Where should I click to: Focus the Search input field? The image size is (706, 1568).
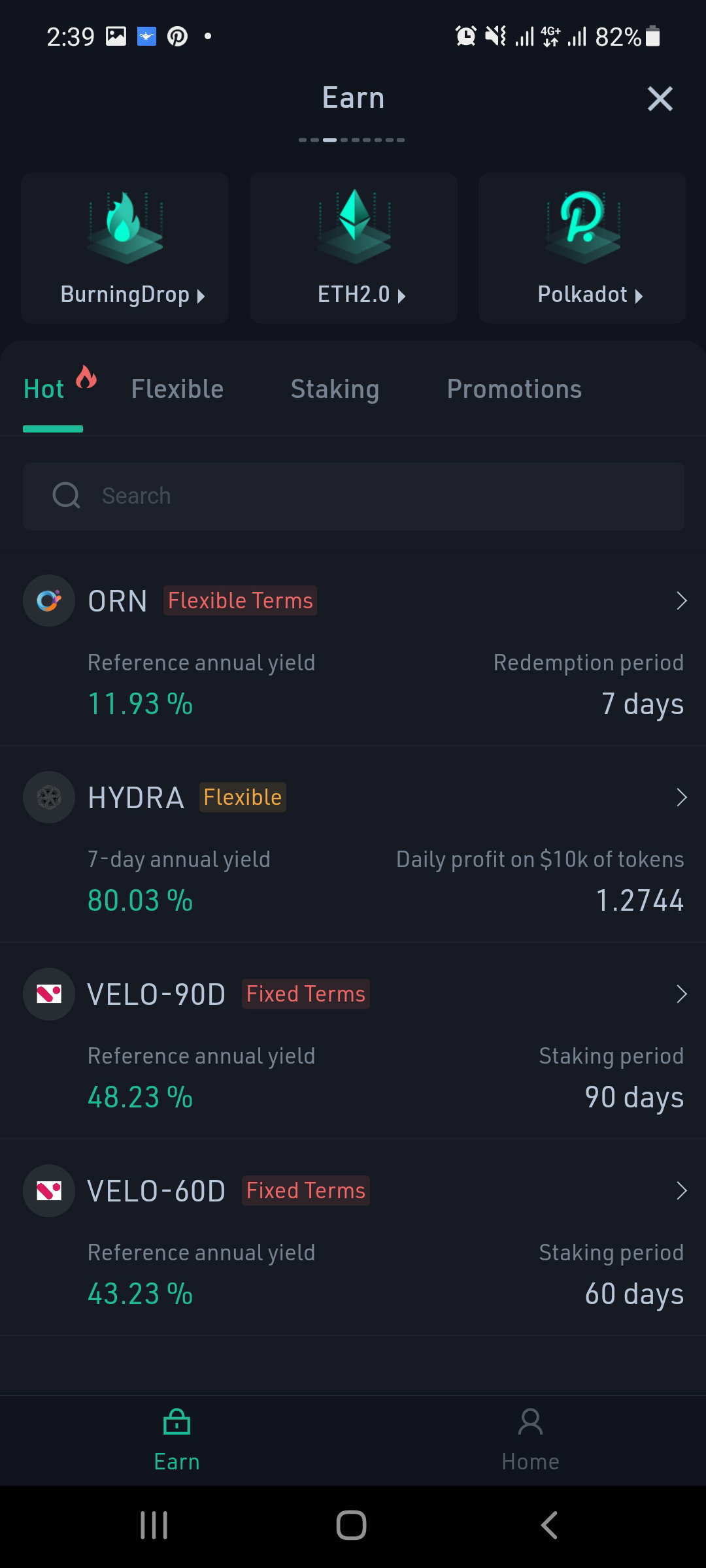tap(354, 496)
